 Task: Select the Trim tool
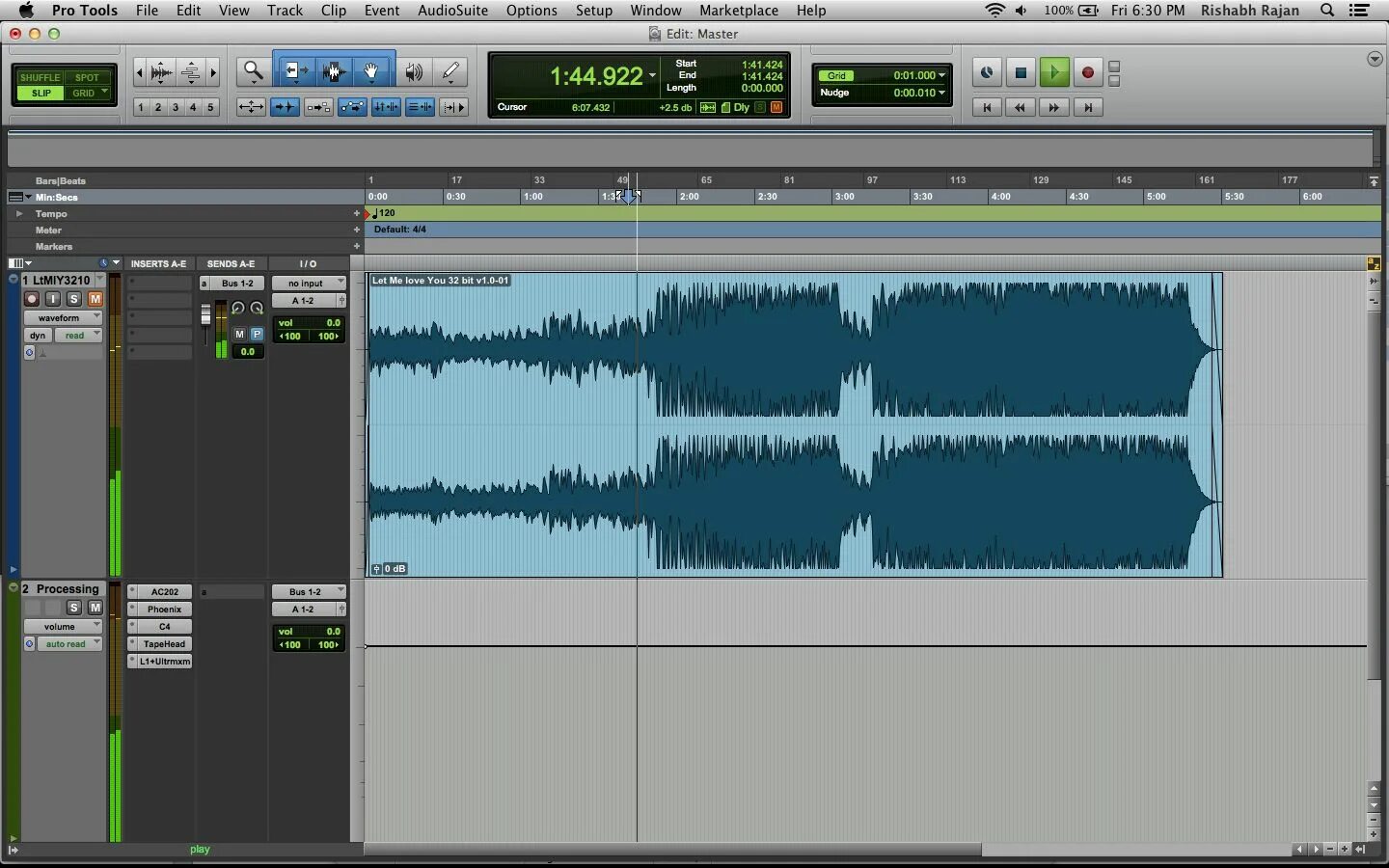click(x=295, y=72)
